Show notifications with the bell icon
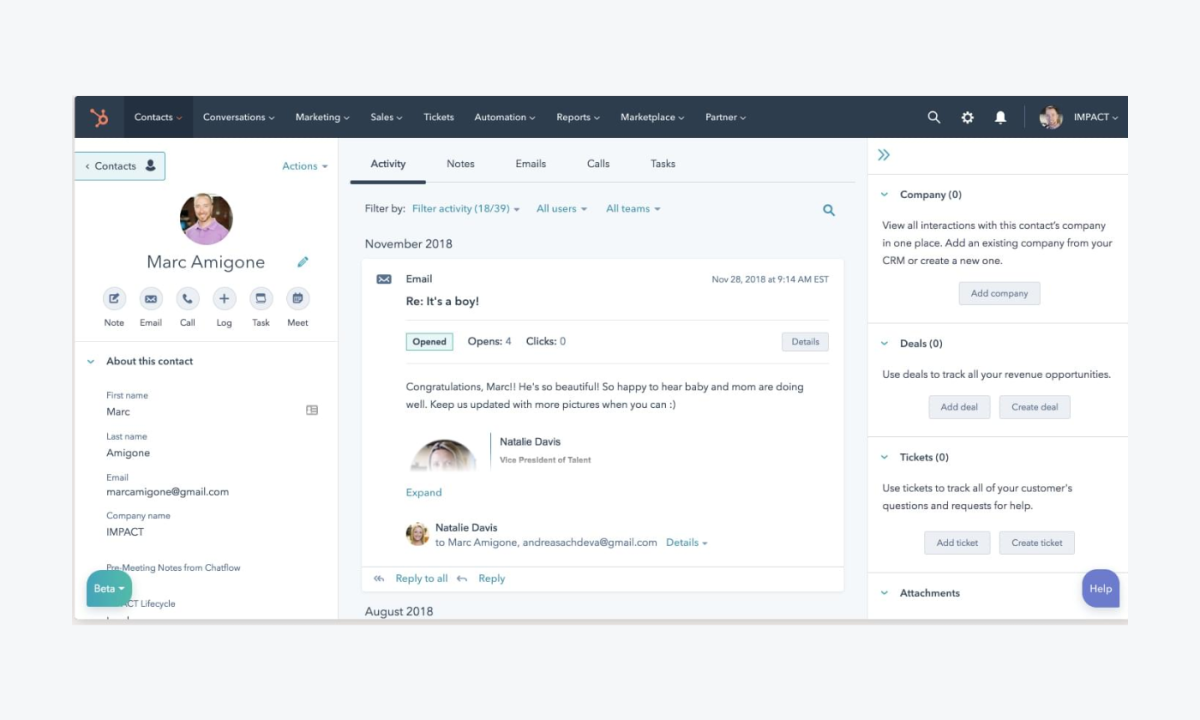Image resolution: width=1200 pixels, height=720 pixels. click(1000, 117)
